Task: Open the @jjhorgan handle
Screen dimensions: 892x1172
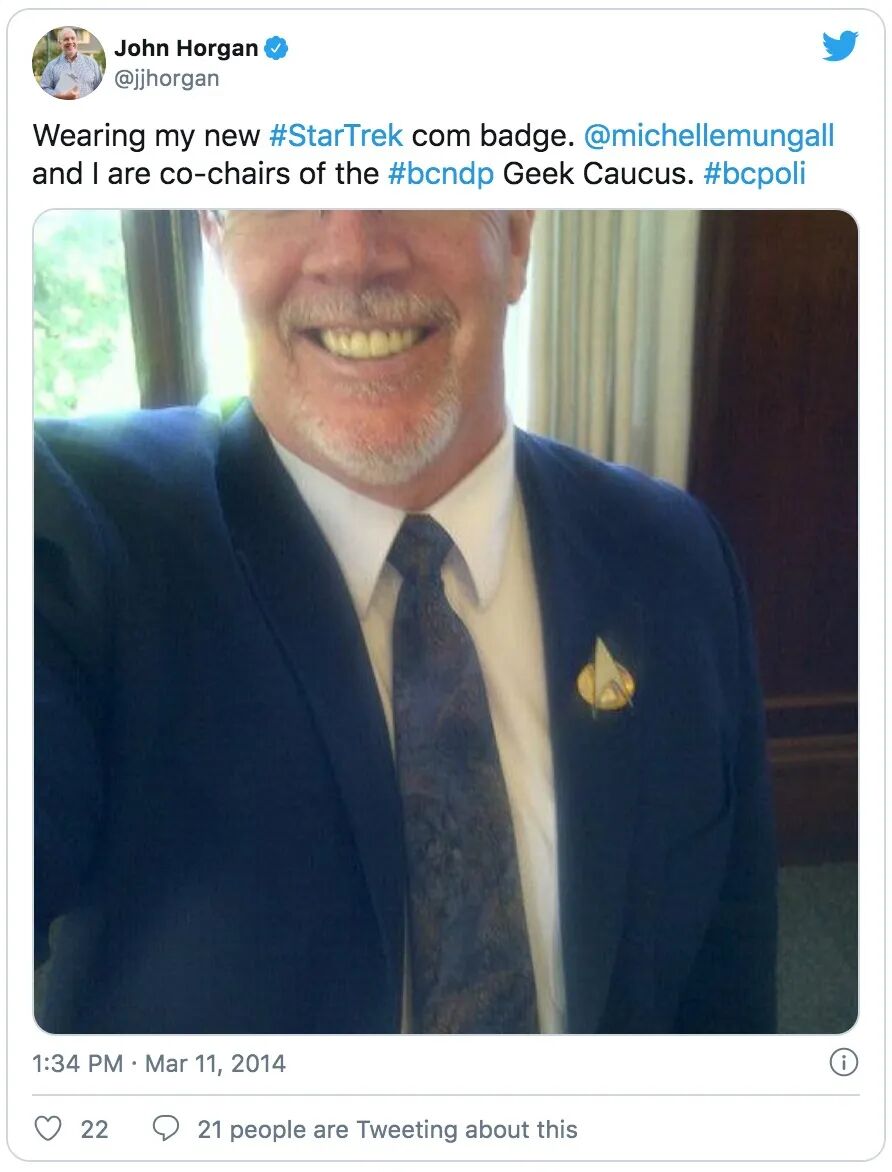Action: (166, 78)
